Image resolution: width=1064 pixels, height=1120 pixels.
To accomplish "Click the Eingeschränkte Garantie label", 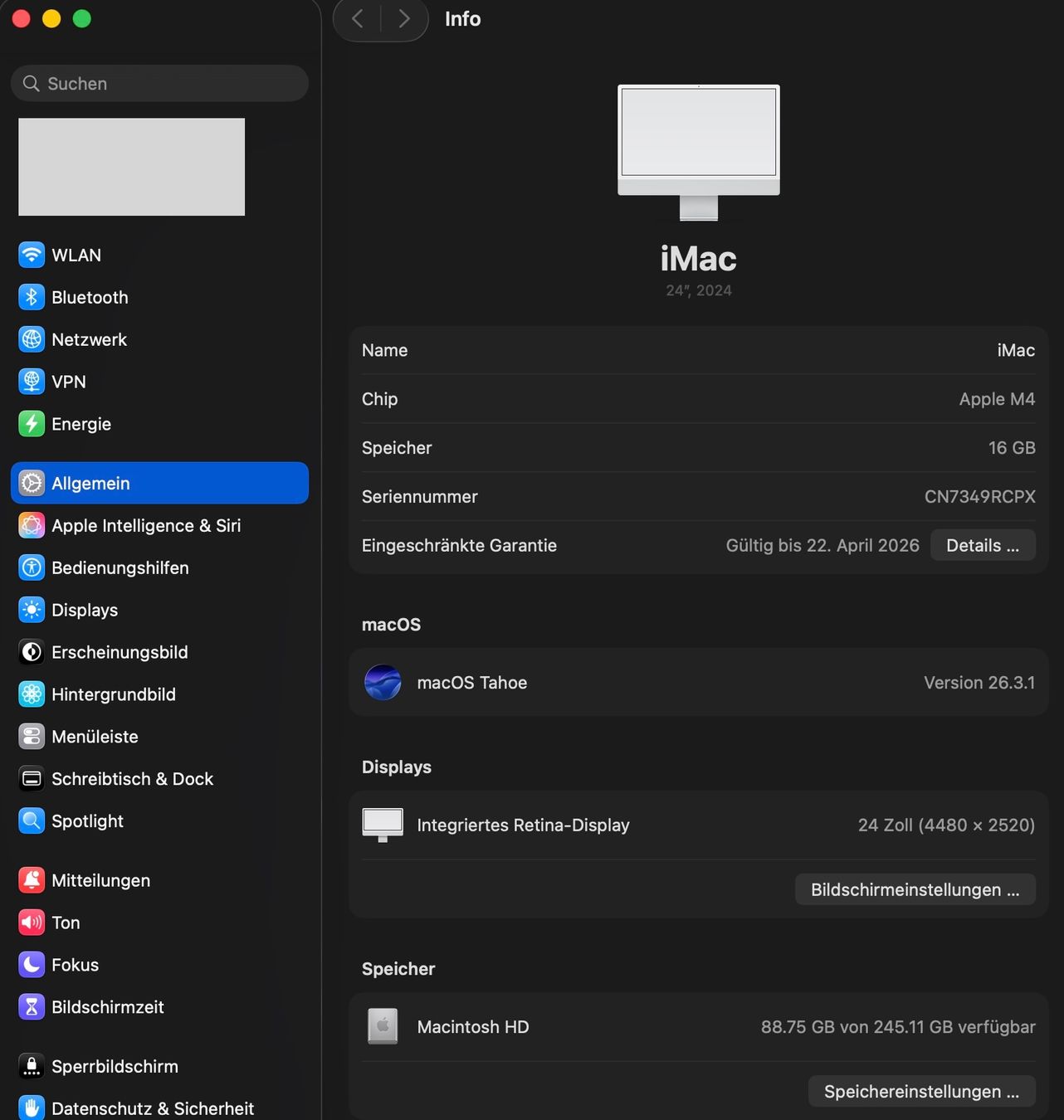I will 459,545.
